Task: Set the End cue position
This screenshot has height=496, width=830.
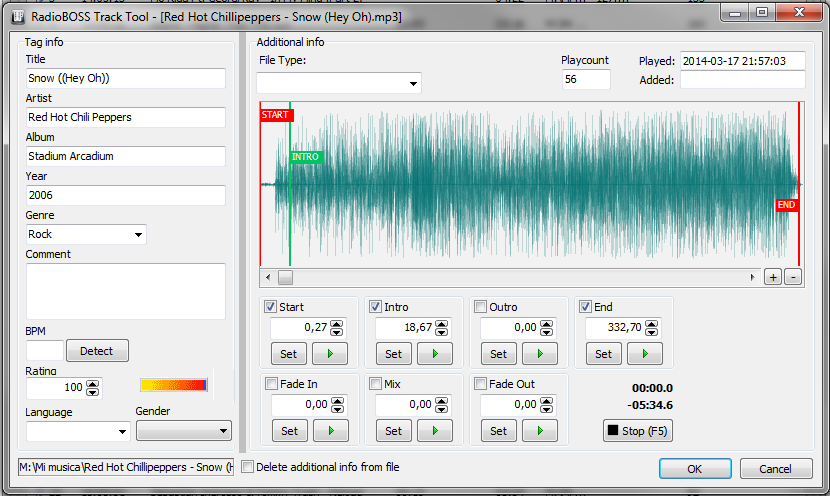Action: [x=603, y=354]
